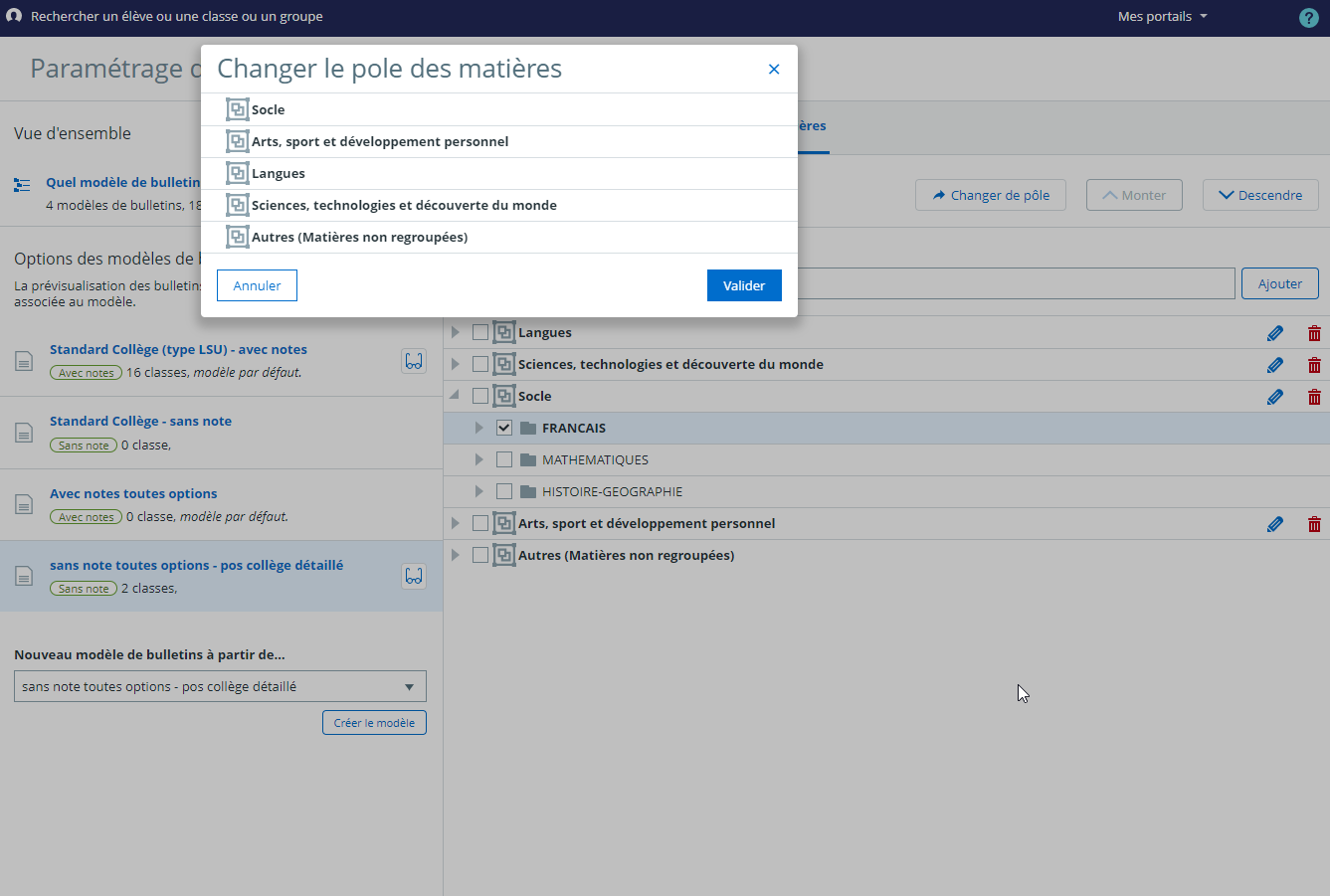Image resolution: width=1330 pixels, height=896 pixels.
Task: Click the help question mark icon
Action: click(x=1309, y=18)
